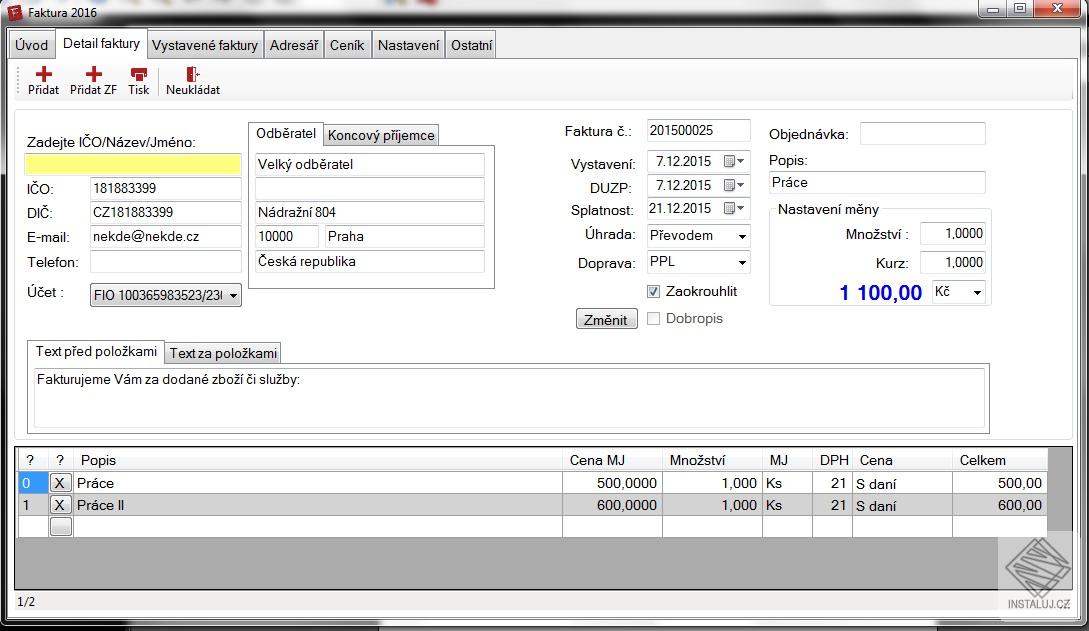
Task: Click the Neukládat exit icon
Action: pos(193,75)
